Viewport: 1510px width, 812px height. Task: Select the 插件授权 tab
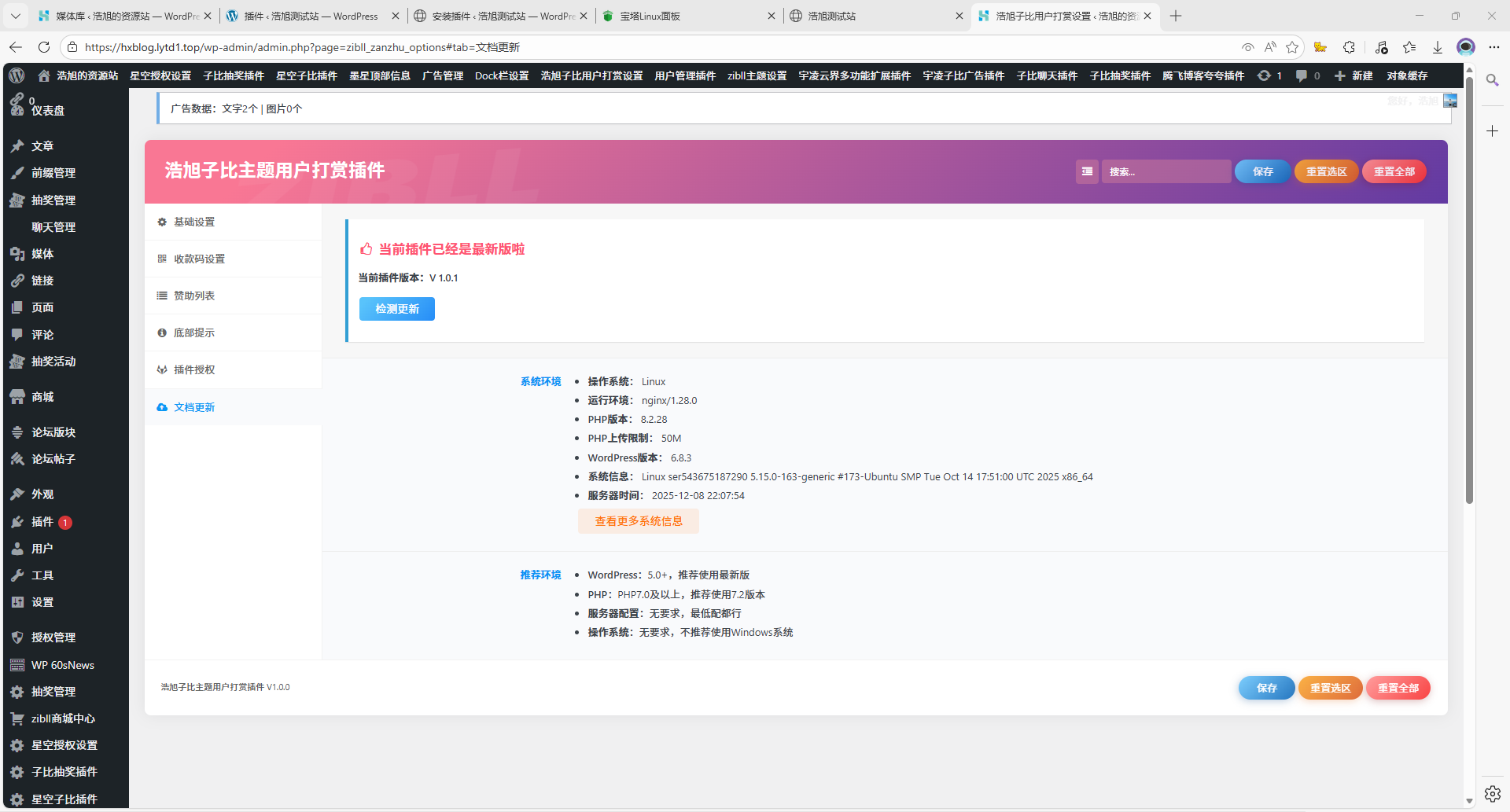pyautogui.click(x=194, y=370)
